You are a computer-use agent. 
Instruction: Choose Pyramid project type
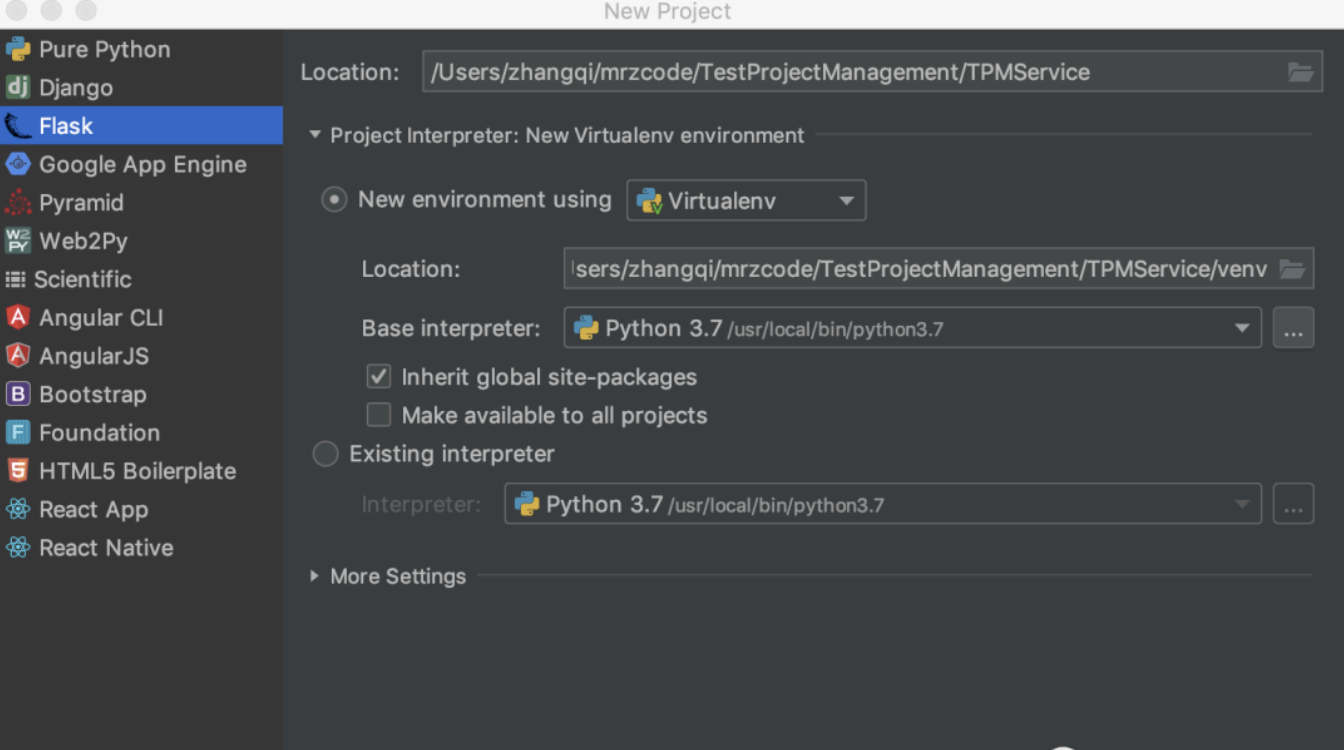pyautogui.click(x=141, y=202)
